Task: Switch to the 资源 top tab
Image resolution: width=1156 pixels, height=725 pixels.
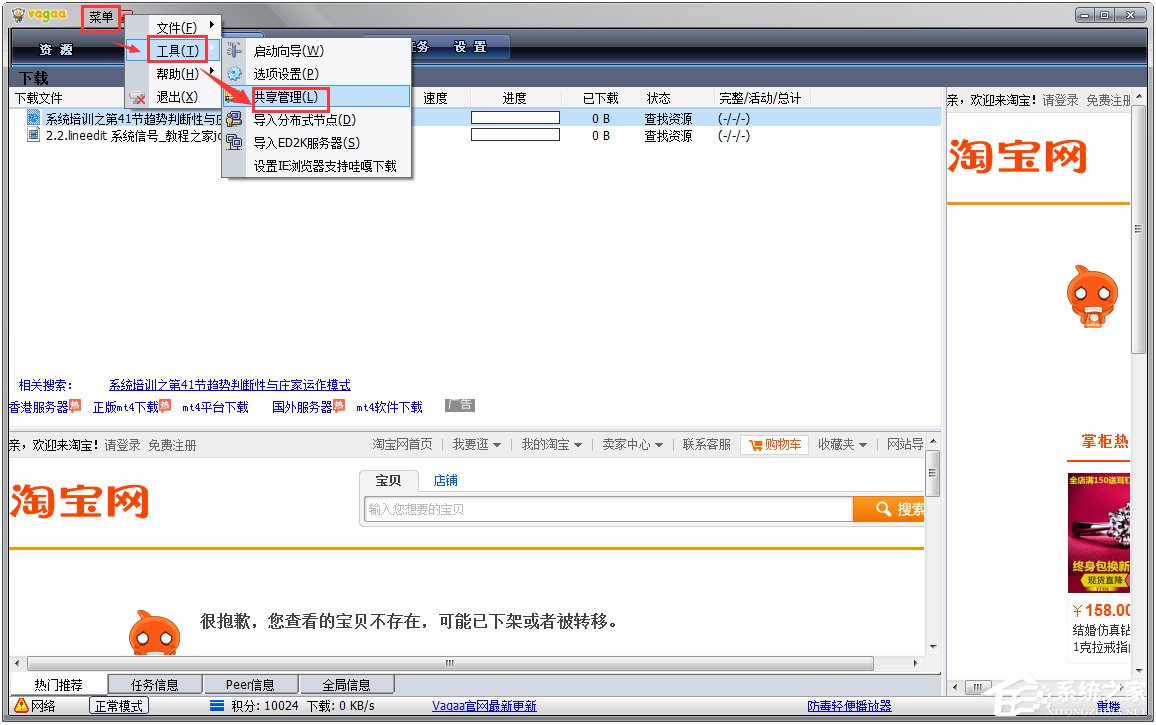Action: pos(56,49)
